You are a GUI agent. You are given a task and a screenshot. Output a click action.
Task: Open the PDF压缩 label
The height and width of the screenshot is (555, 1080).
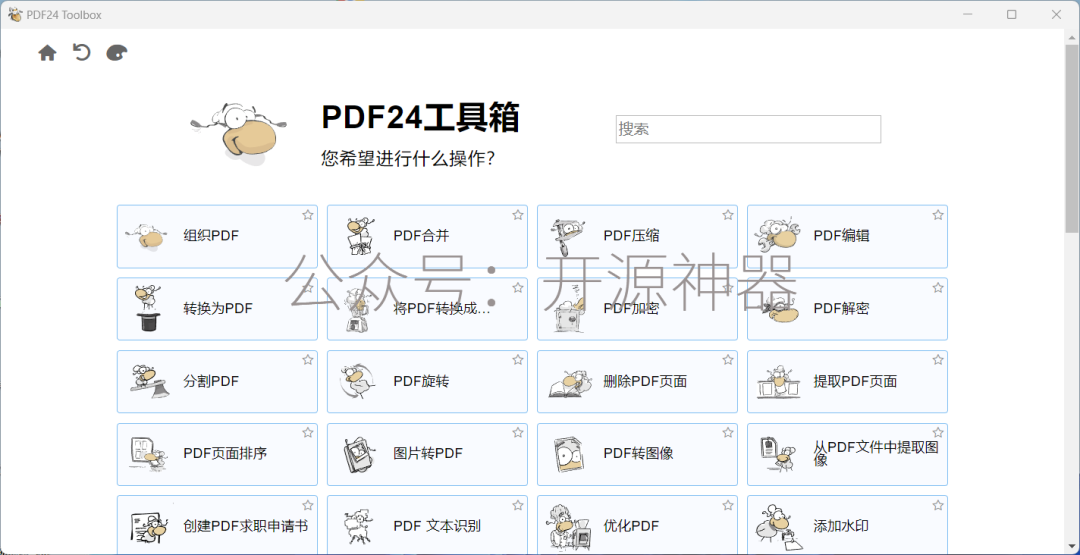[632, 236]
